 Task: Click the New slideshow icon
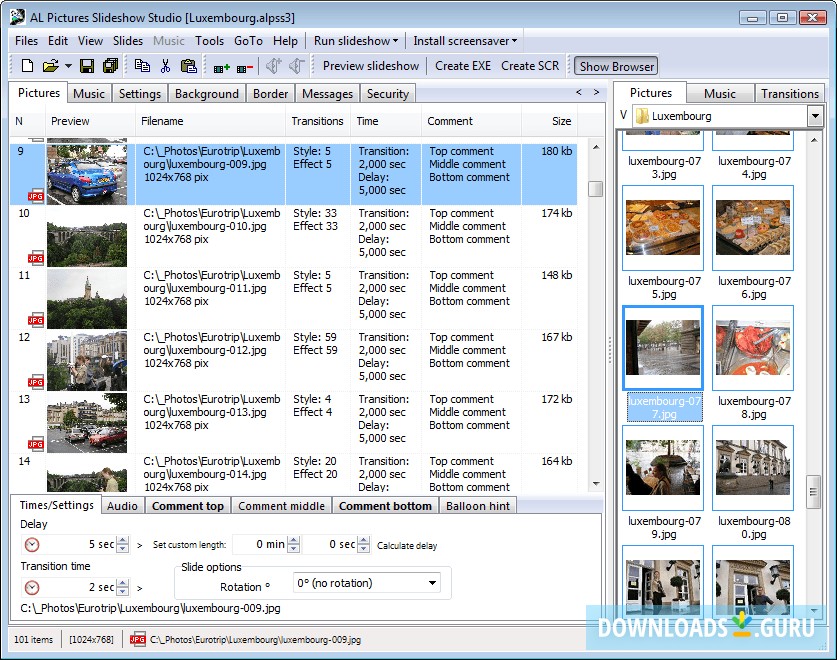(x=28, y=66)
